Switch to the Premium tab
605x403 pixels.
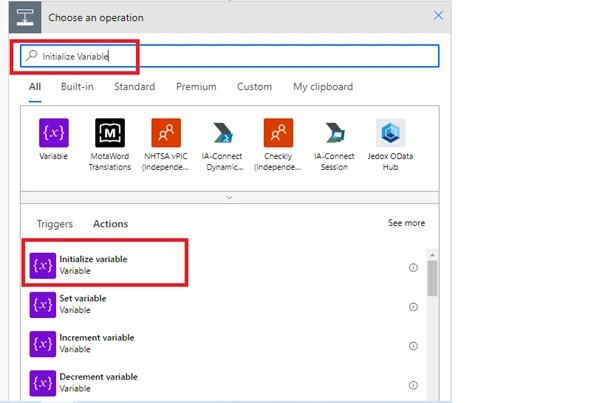point(196,86)
